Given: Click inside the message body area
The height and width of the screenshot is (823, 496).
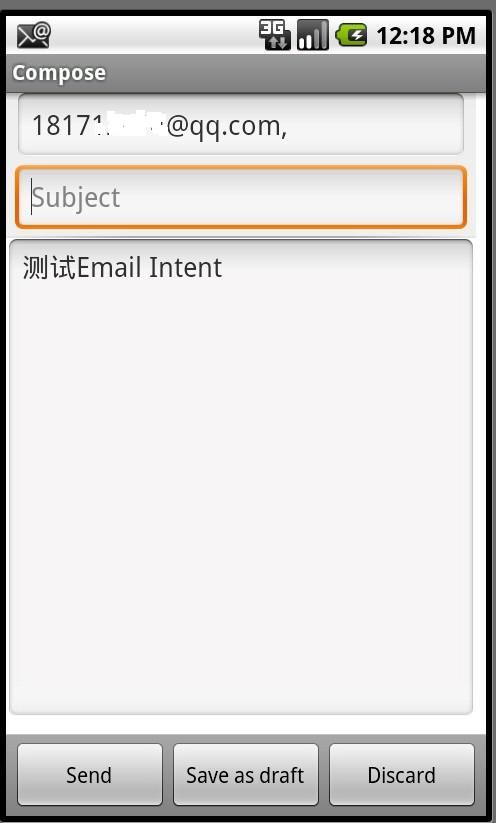Looking at the screenshot, I should pos(241,477).
